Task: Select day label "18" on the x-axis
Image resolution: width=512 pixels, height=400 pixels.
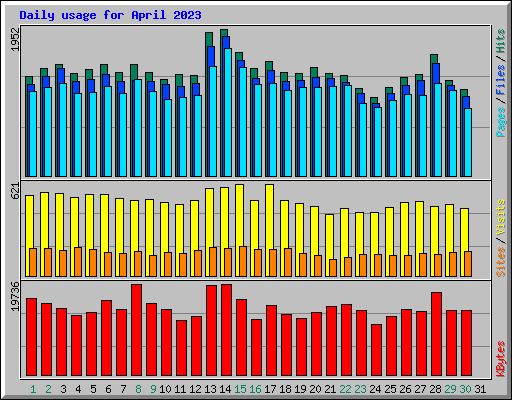Action: [x=285, y=389]
